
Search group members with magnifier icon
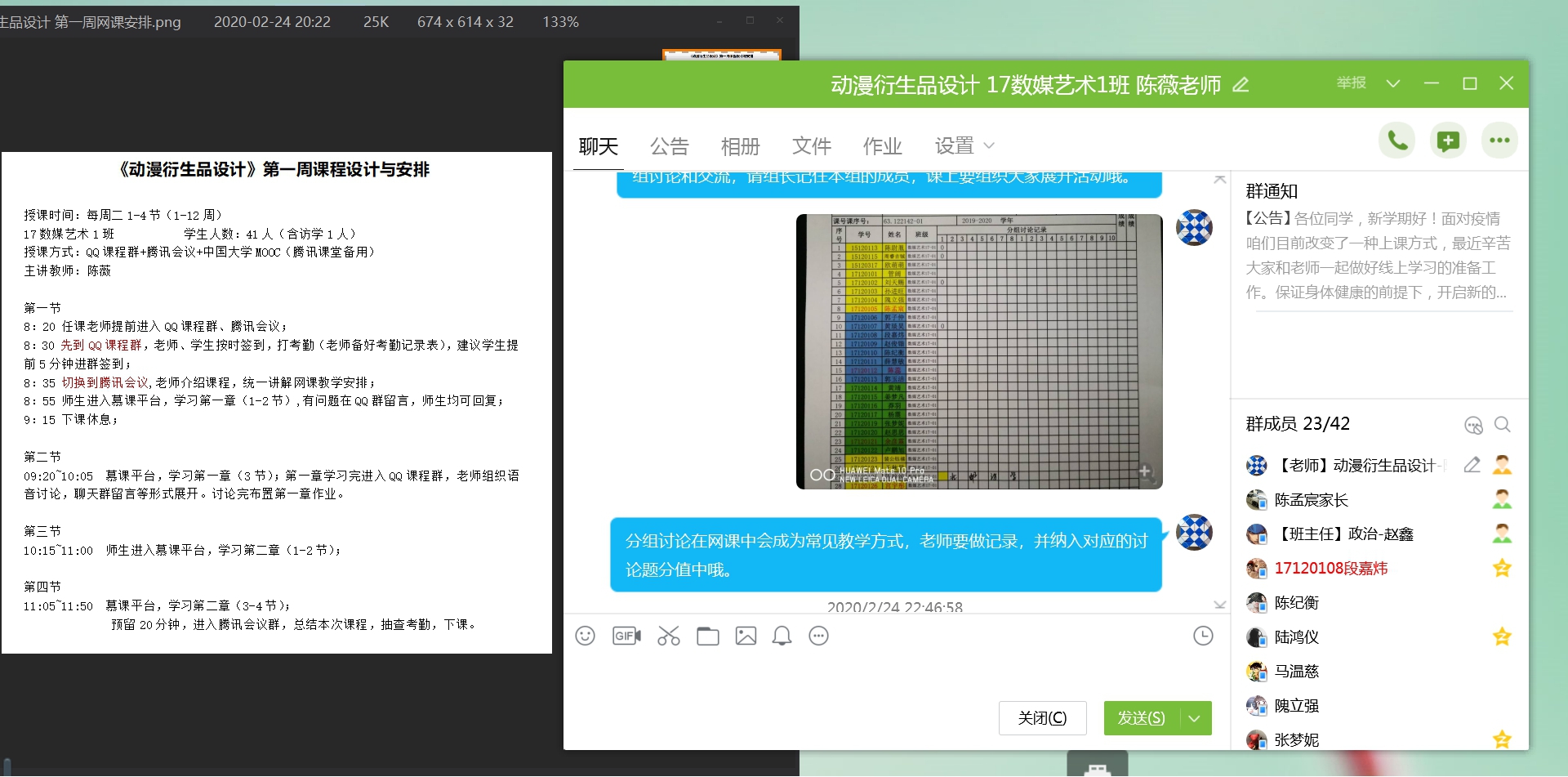(1502, 425)
